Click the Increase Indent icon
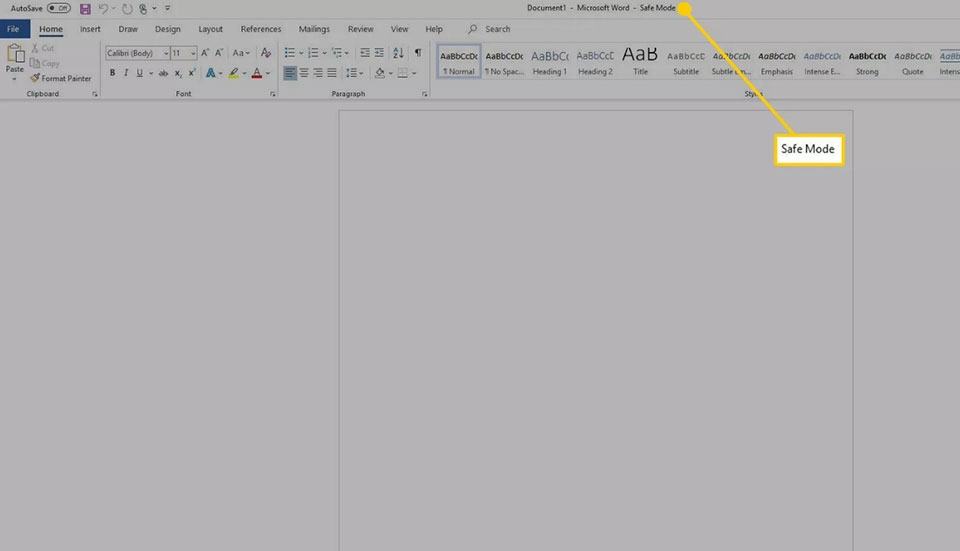 (x=379, y=53)
